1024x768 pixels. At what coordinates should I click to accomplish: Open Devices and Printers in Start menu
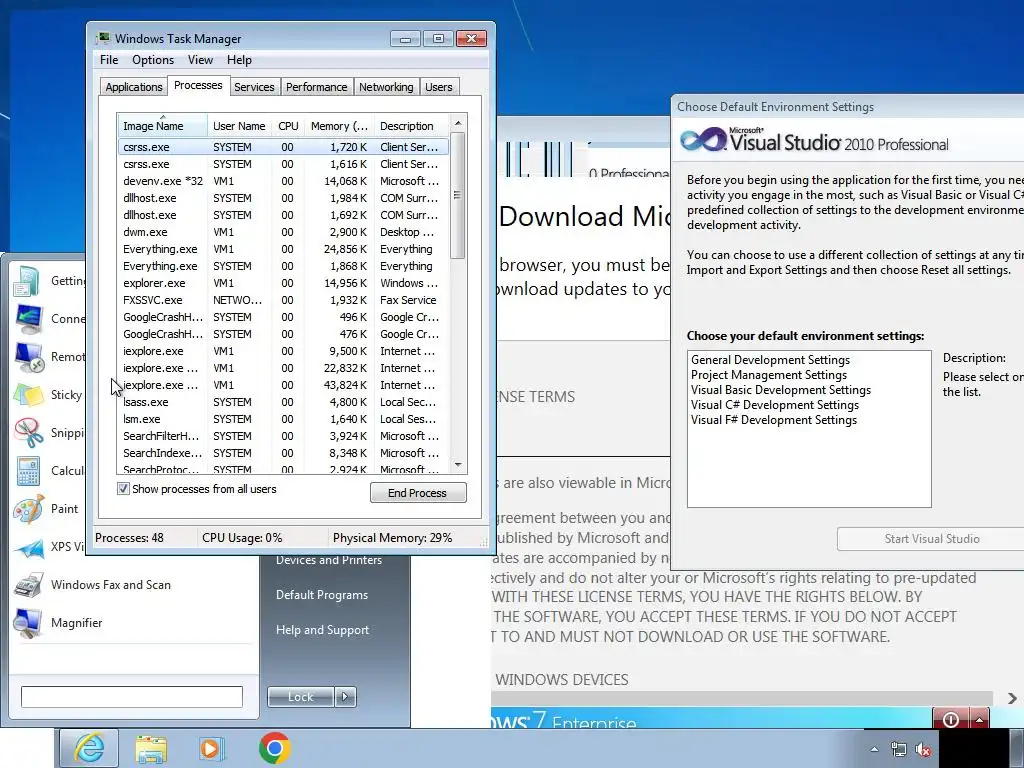click(328, 560)
